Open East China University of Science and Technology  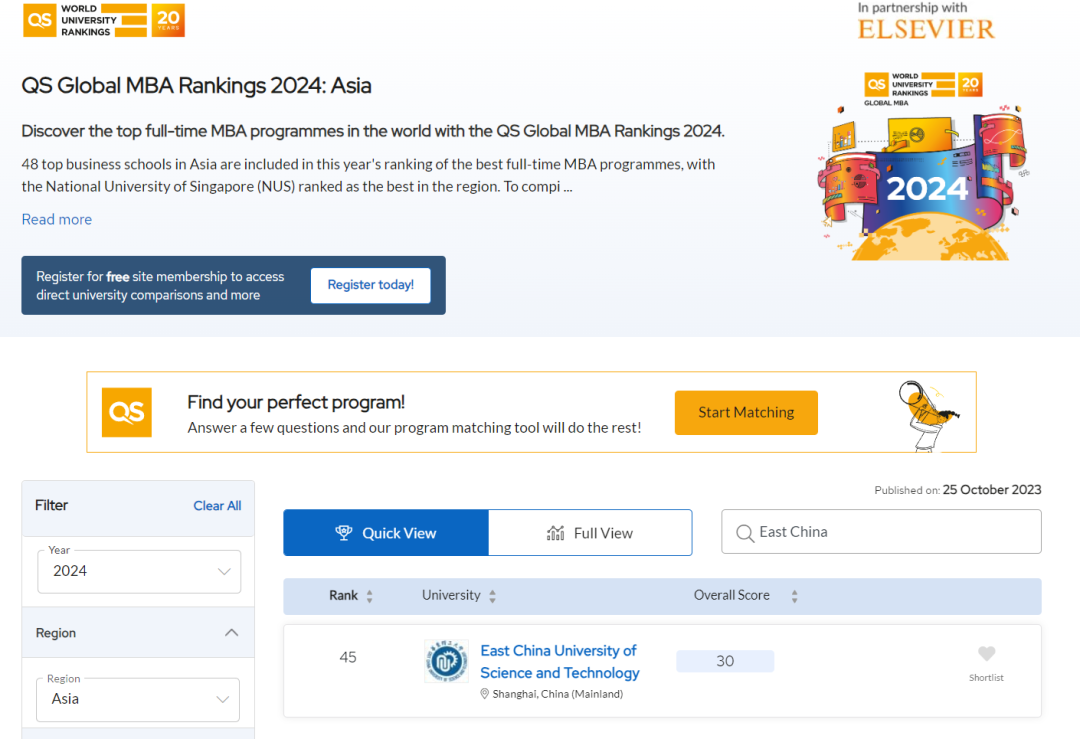[560, 661]
